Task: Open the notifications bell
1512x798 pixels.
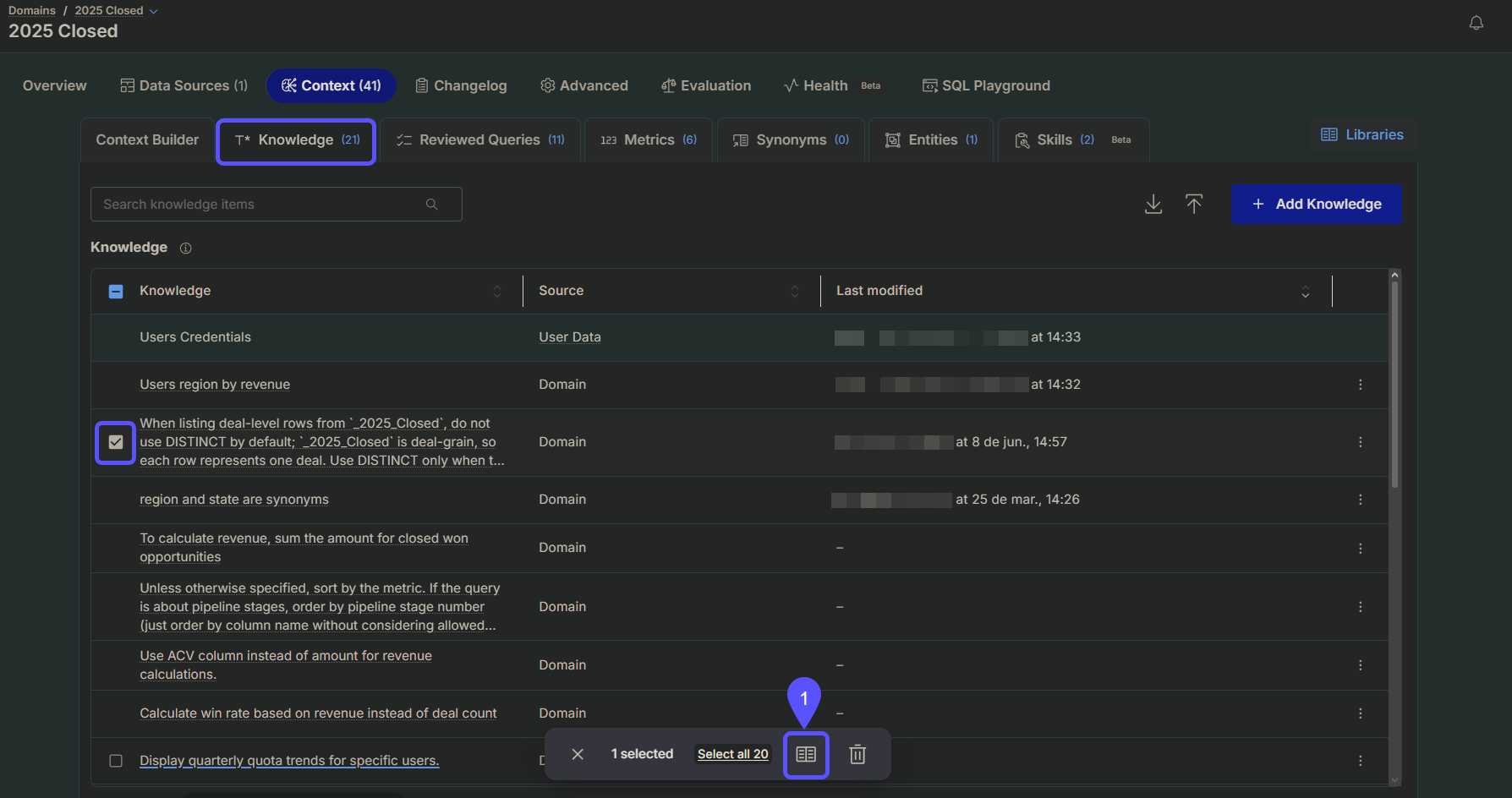Action: click(x=1476, y=24)
